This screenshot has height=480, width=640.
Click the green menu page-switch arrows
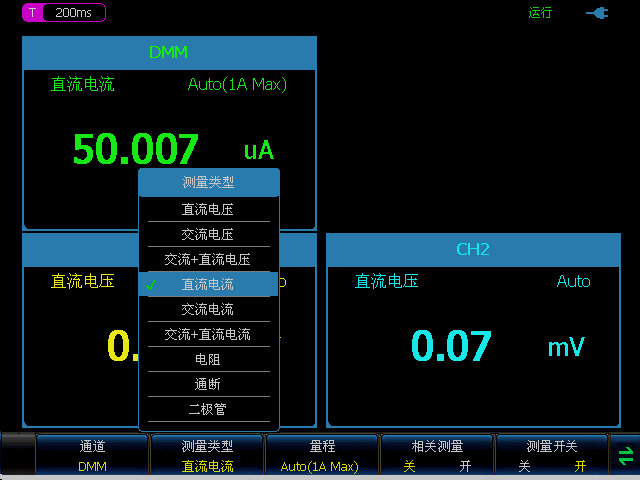point(626,456)
